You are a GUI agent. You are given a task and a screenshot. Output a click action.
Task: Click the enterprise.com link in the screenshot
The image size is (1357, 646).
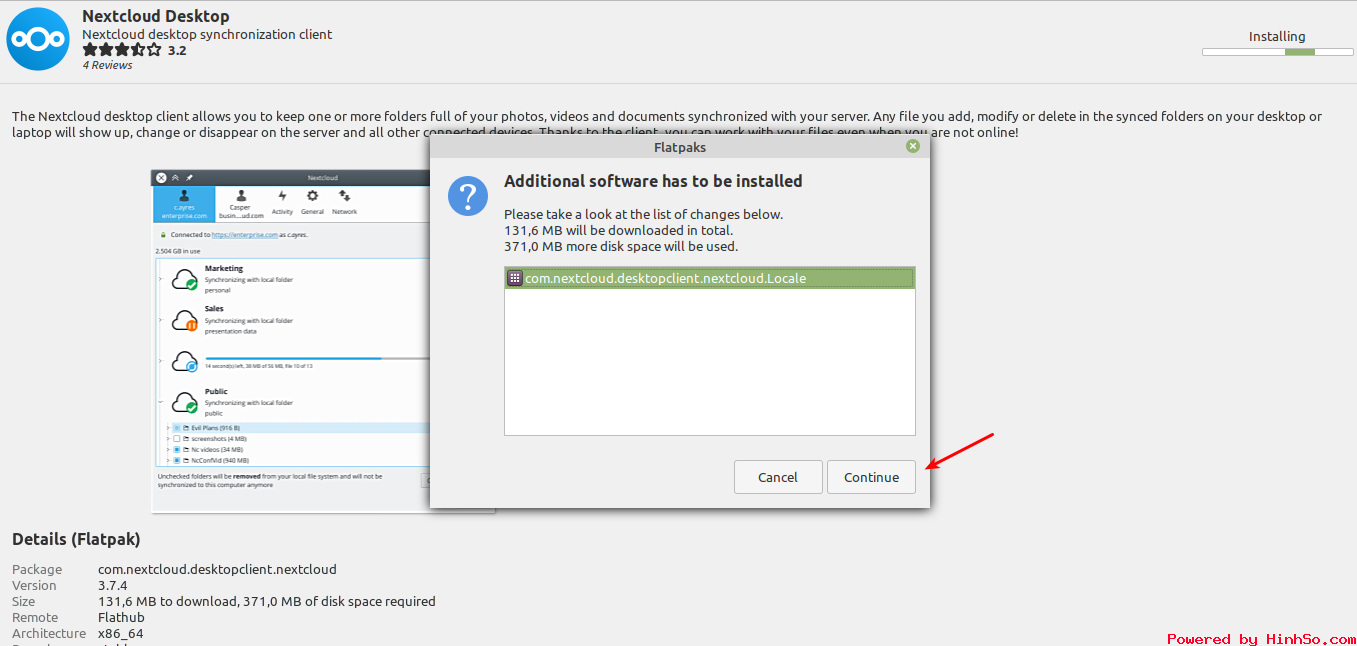coord(244,234)
